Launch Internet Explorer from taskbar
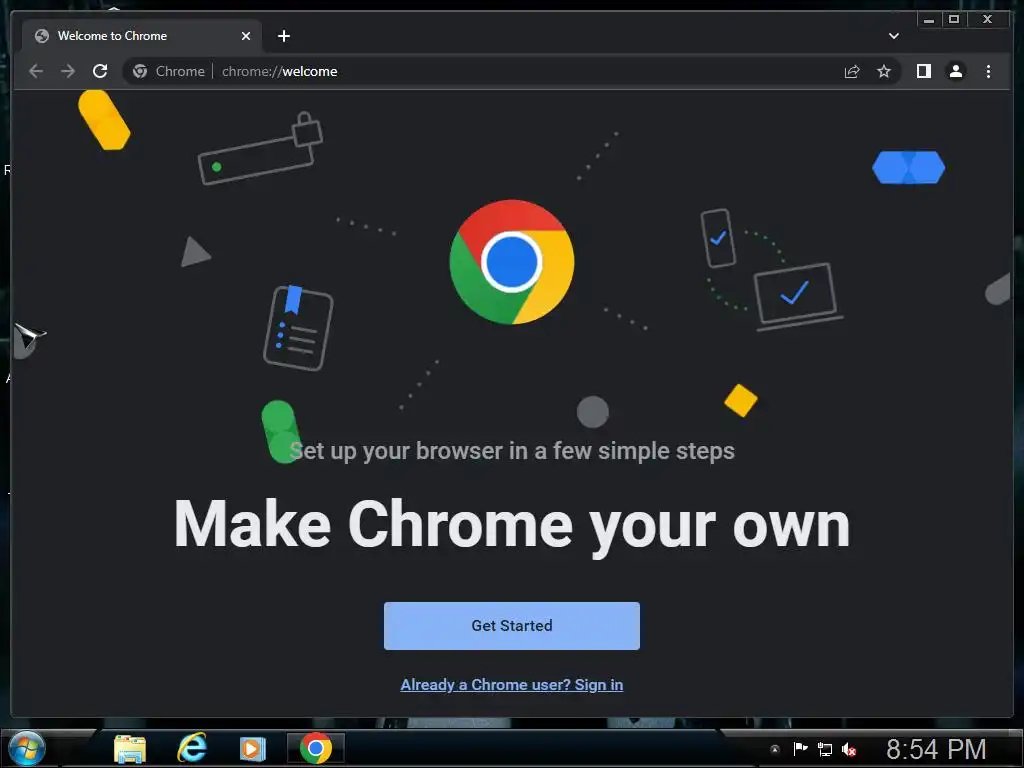Viewport: 1024px width, 768px height. 192,748
